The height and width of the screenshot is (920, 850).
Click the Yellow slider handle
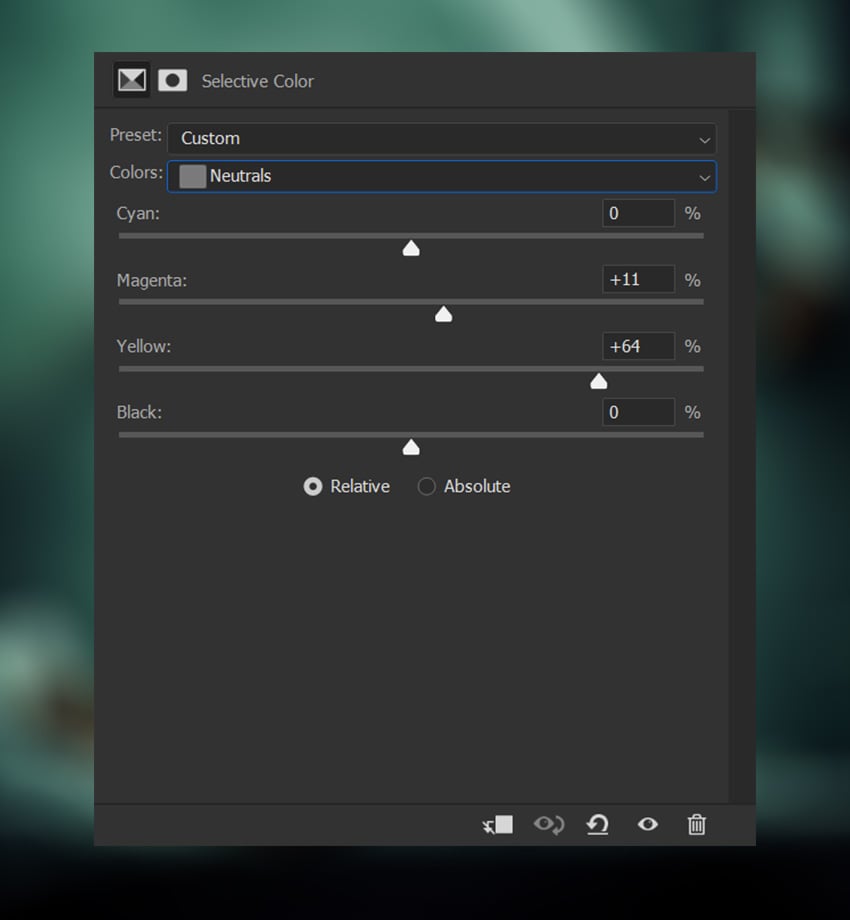tap(598, 381)
